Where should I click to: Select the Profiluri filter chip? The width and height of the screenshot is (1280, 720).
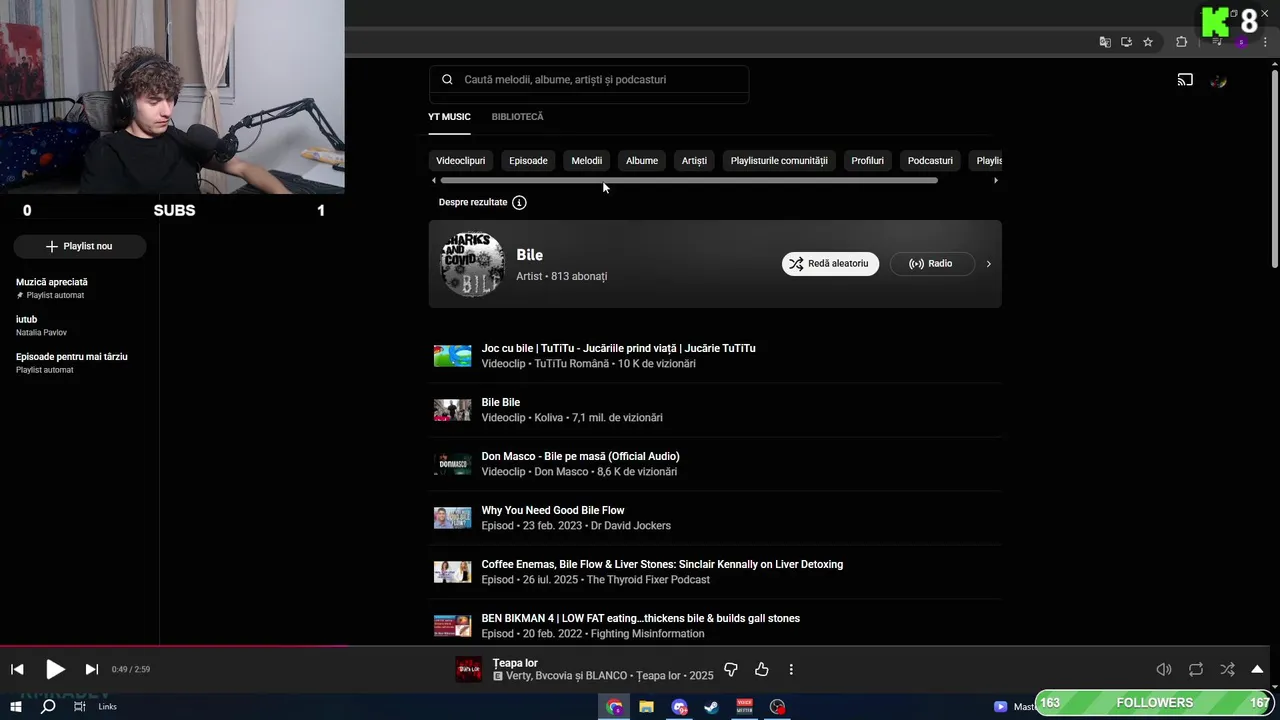coord(867,161)
